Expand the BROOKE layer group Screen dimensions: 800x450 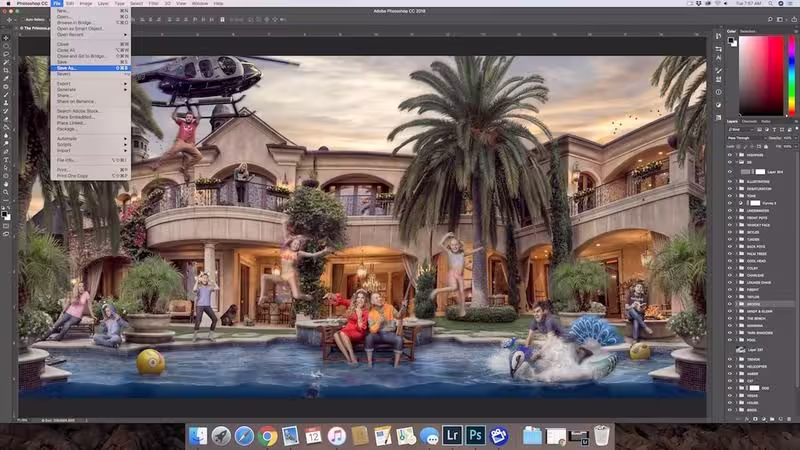tap(736, 304)
